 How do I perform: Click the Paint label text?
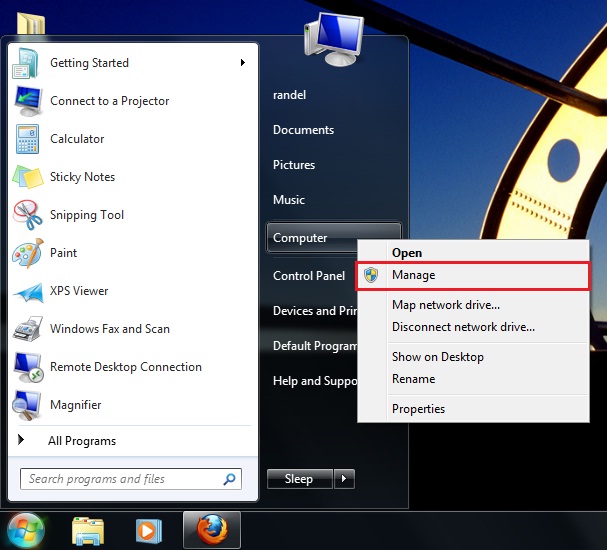tap(63, 253)
